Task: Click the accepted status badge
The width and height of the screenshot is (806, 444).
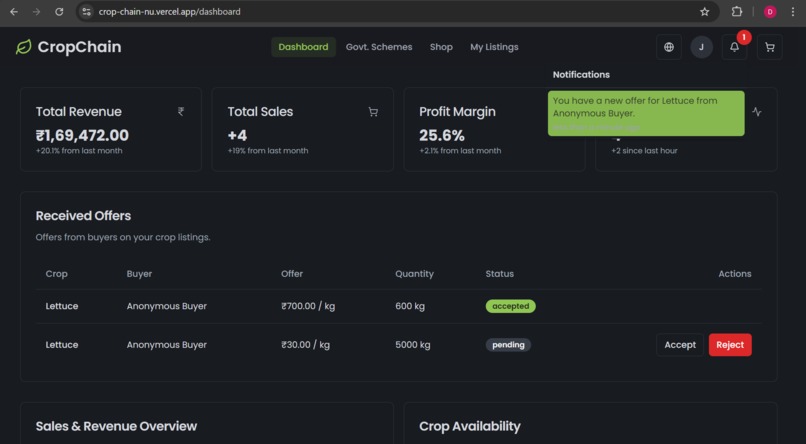Action: tap(510, 306)
